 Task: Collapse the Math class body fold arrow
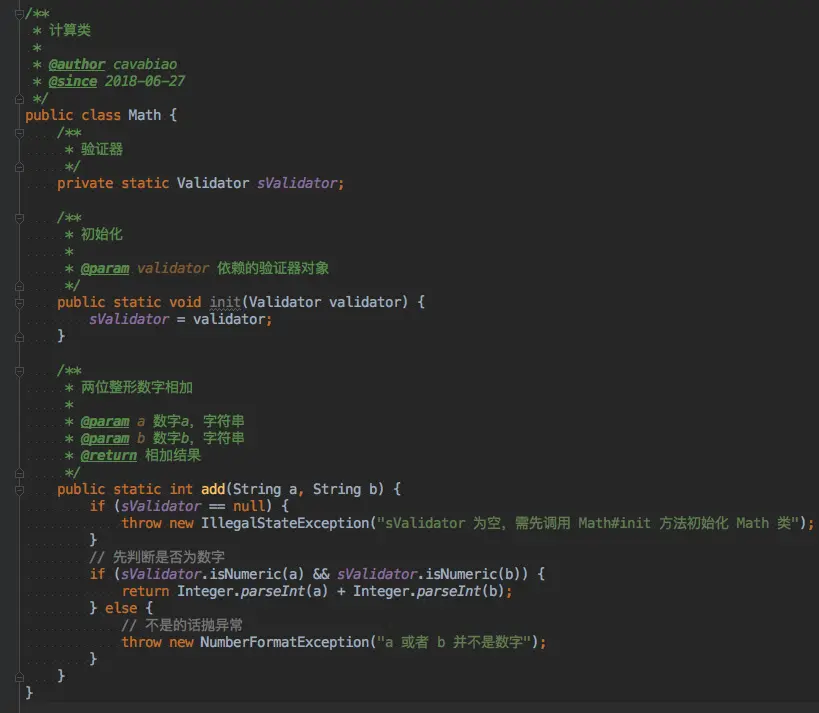[x=18, y=114]
